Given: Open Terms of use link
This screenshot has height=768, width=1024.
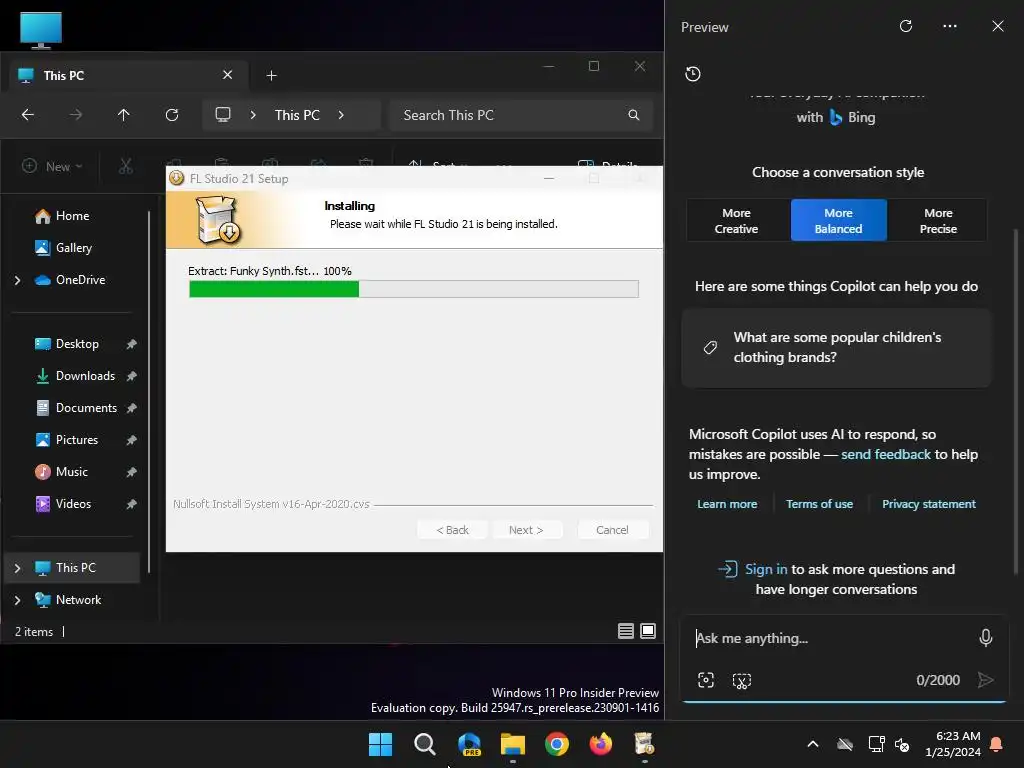Looking at the screenshot, I should pyautogui.click(x=819, y=504).
